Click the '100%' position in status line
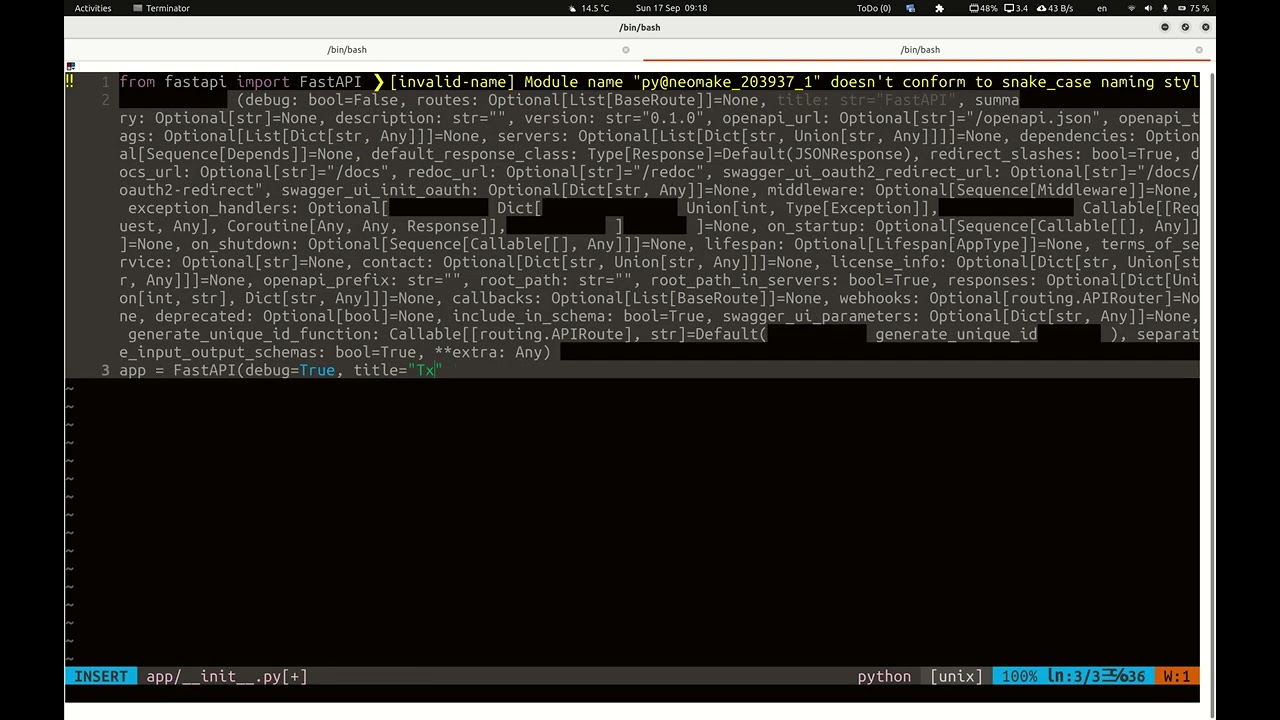The height and width of the screenshot is (720, 1280). point(1019,676)
